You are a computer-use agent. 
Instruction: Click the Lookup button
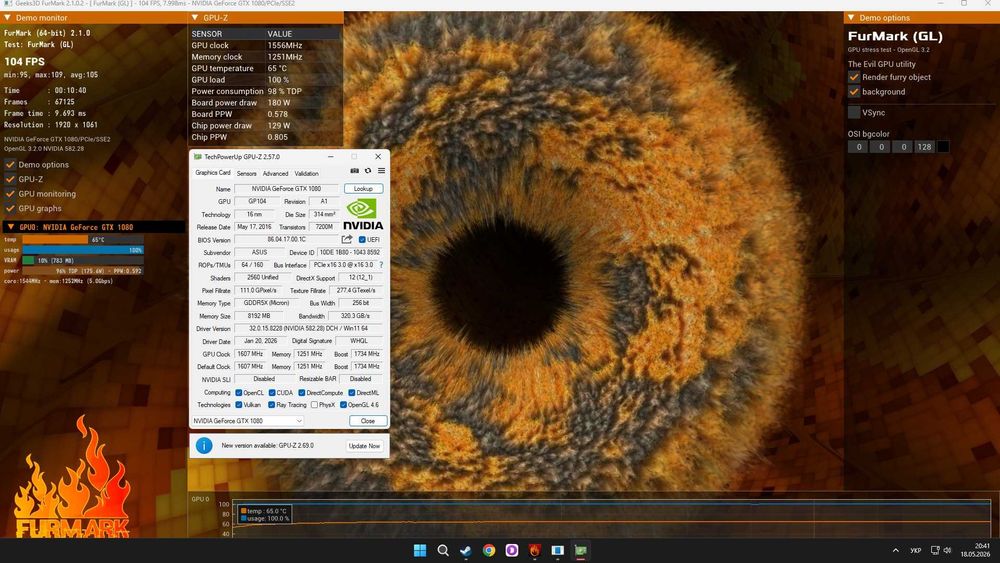click(x=364, y=189)
